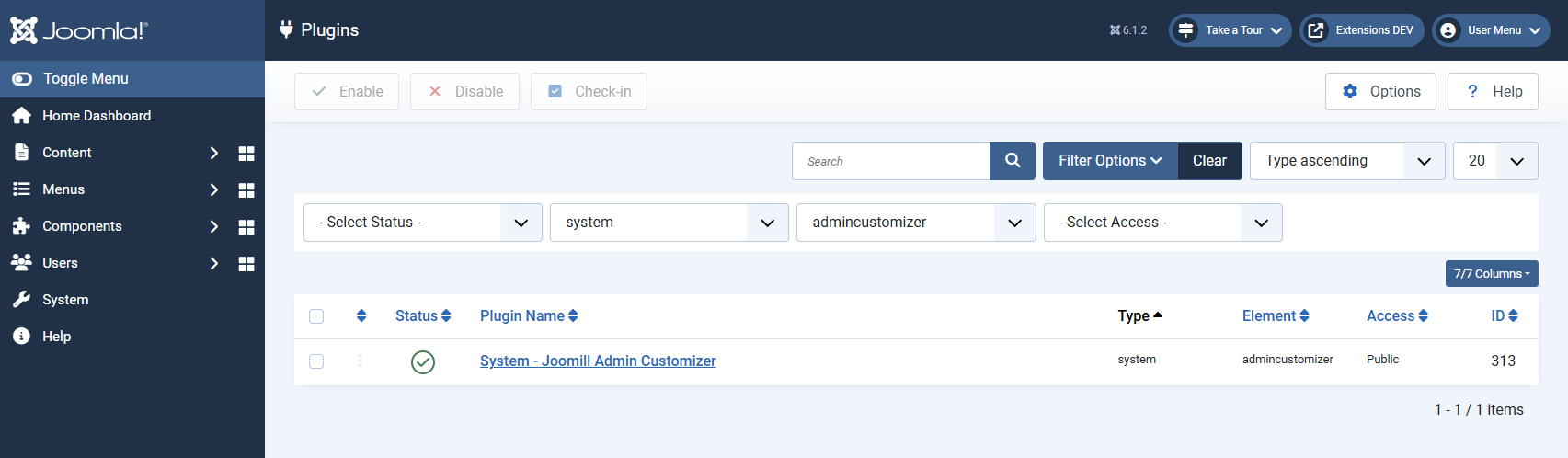
Task: Open the Take a Tour dropdown
Action: tap(1230, 30)
